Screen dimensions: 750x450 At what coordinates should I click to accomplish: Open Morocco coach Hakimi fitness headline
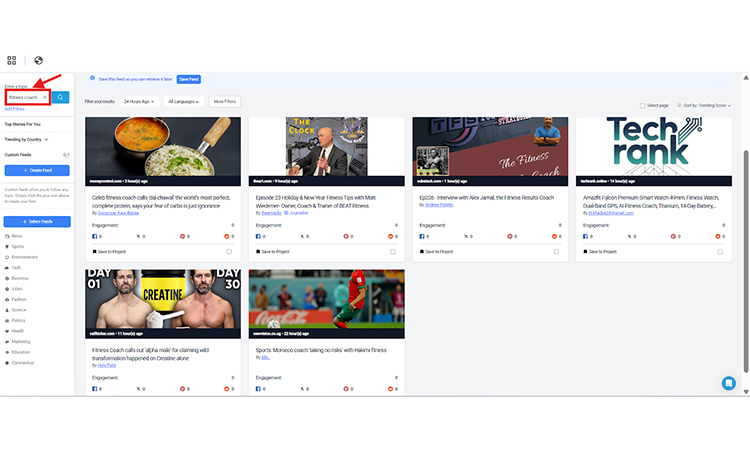click(321, 350)
